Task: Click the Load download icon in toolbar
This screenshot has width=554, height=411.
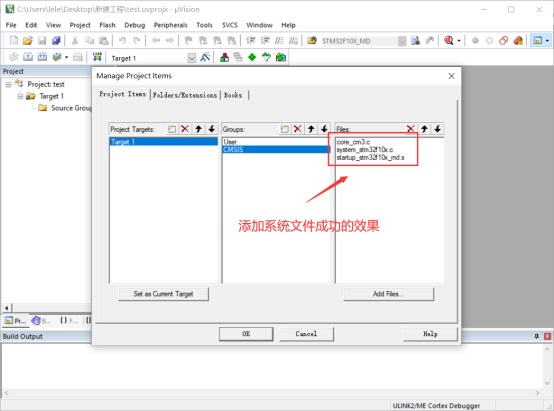Action: pyautogui.click(x=97, y=57)
